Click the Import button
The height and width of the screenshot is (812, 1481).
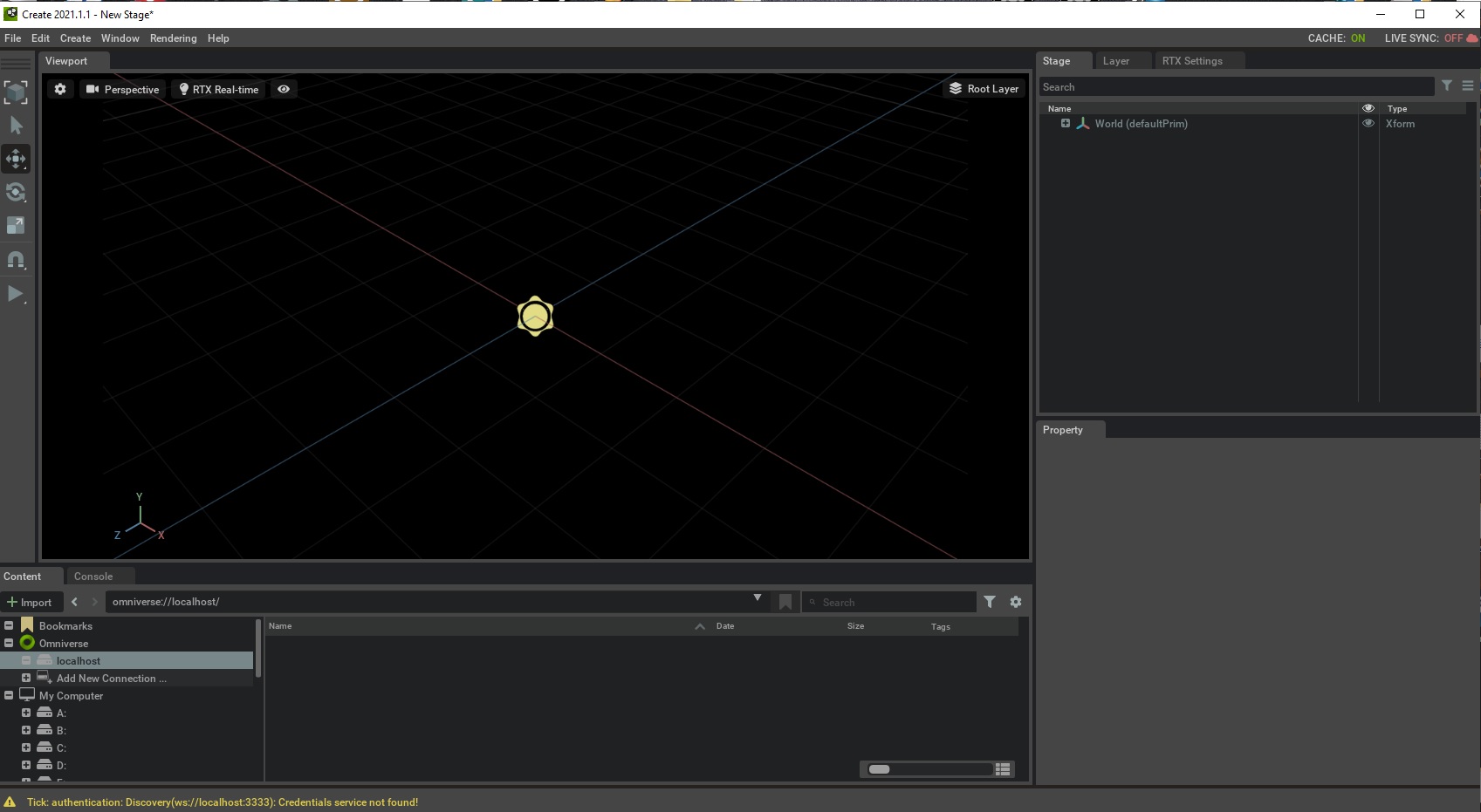30,602
